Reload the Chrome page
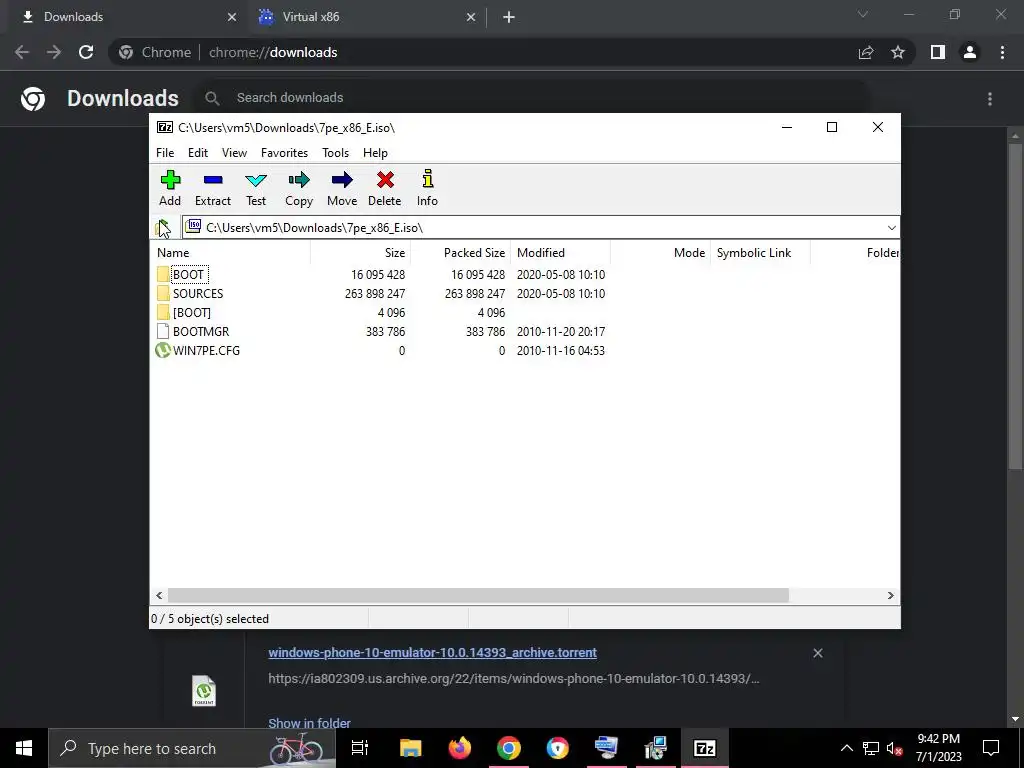Image resolution: width=1024 pixels, height=768 pixels. [x=86, y=52]
